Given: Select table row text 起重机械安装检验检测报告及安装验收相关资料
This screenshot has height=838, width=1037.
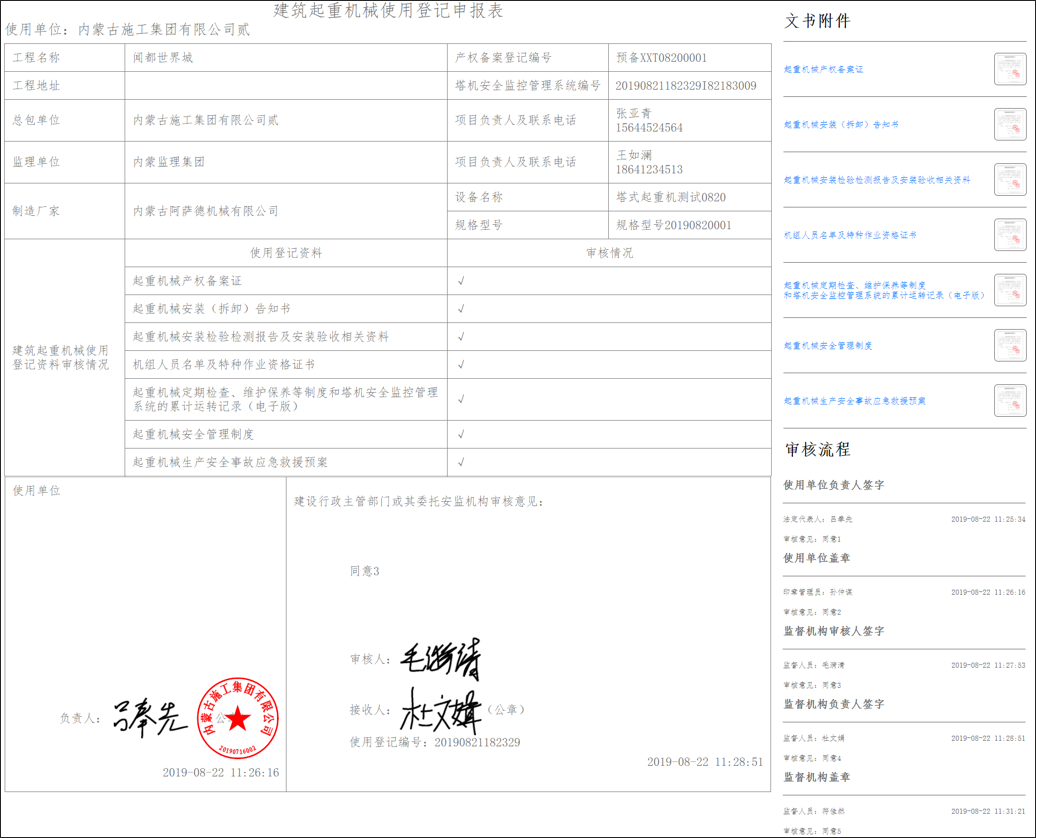Looking at the screenshot, I should pyautogui.click(x=261, y=337).
